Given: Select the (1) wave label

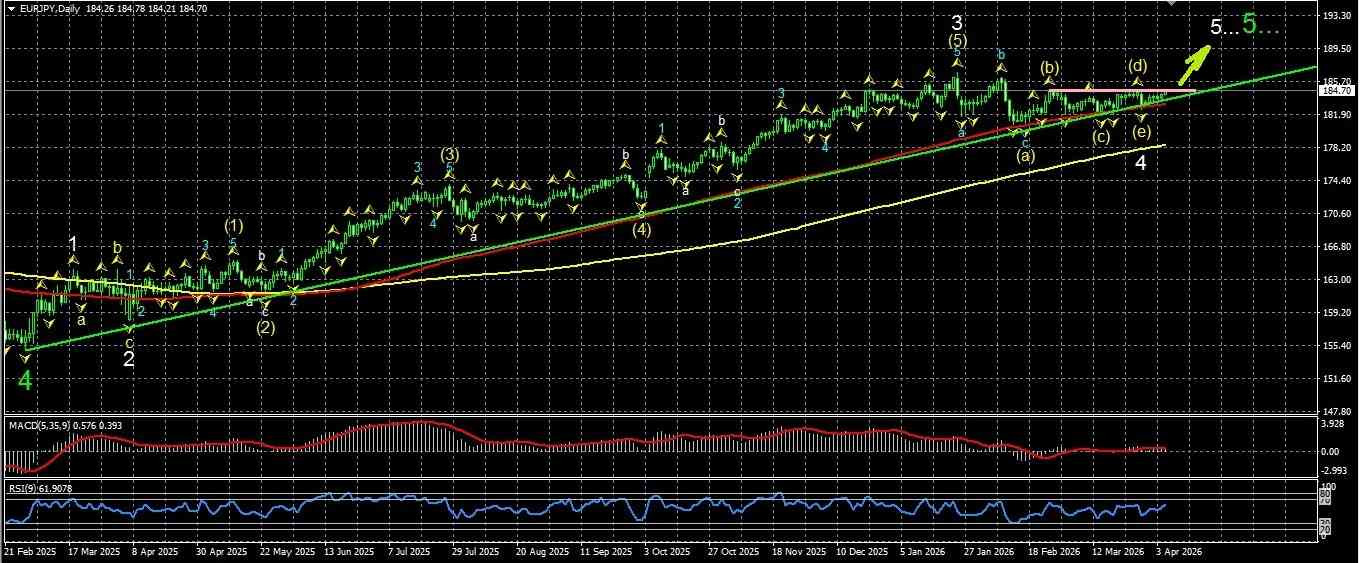Looking at the screenshot, I should (233, 226).
